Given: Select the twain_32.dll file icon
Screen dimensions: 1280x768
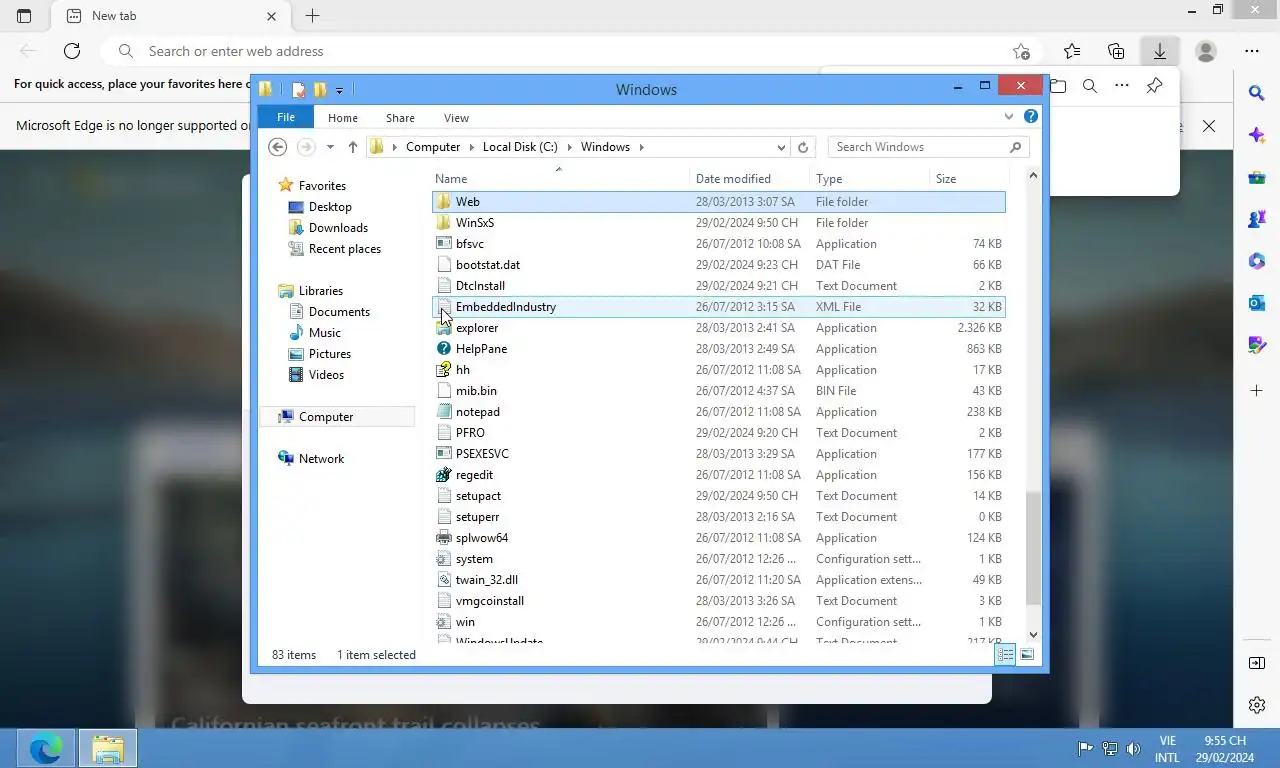Looking at the screenshot, I should pos(444,580).
